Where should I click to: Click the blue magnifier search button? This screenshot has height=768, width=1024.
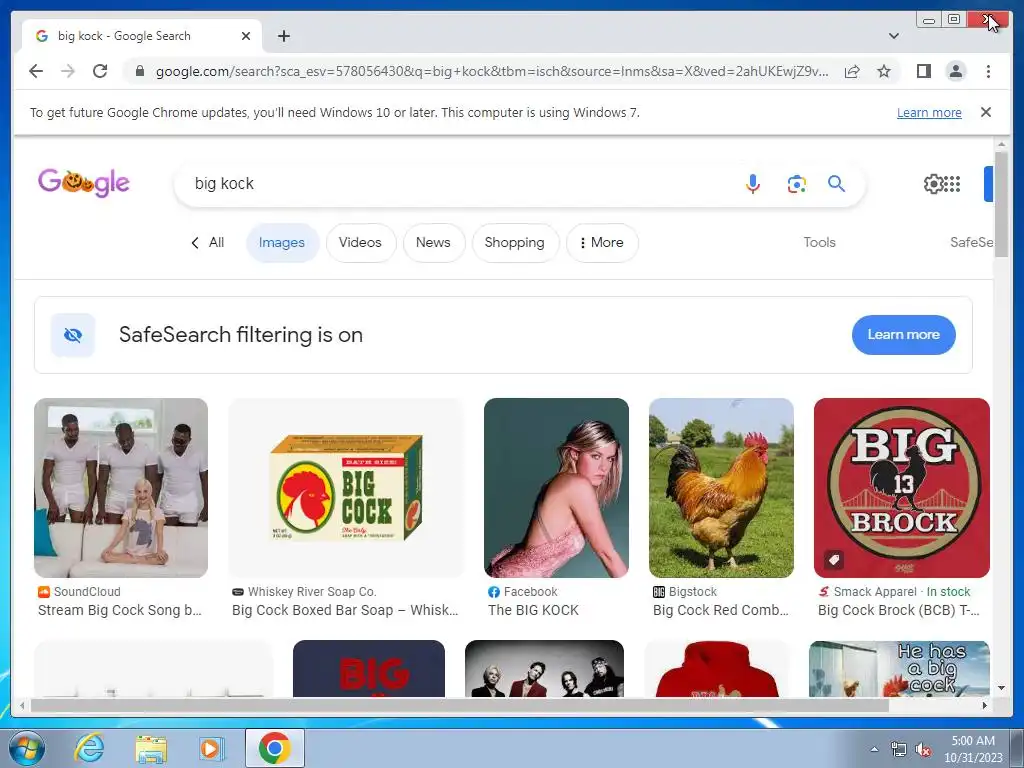coord(837,184)
